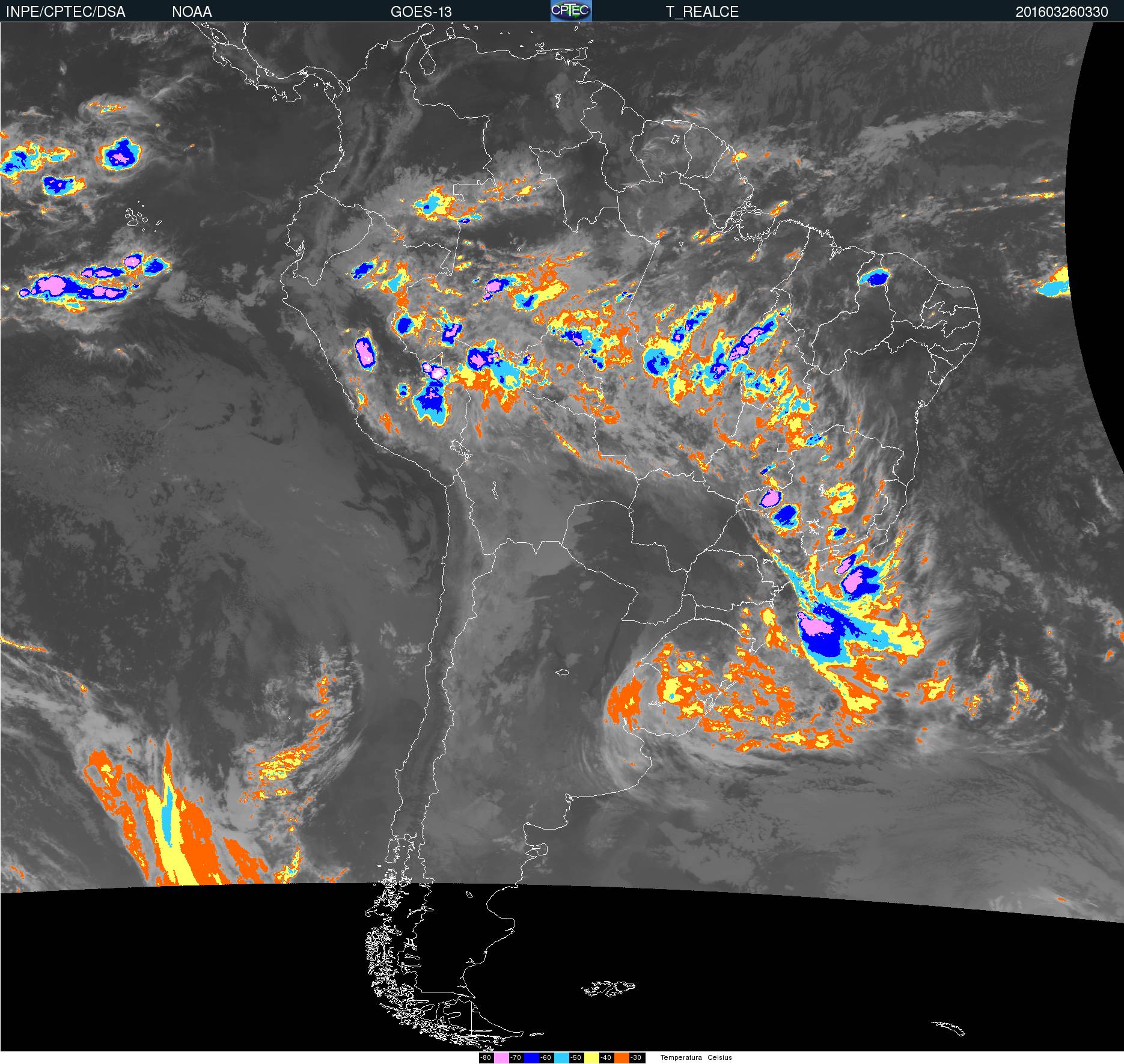Click the INPE/CPTEC/DSA header text
The width and height of the screenshot is (1124, 1064).
coord(66,12)
